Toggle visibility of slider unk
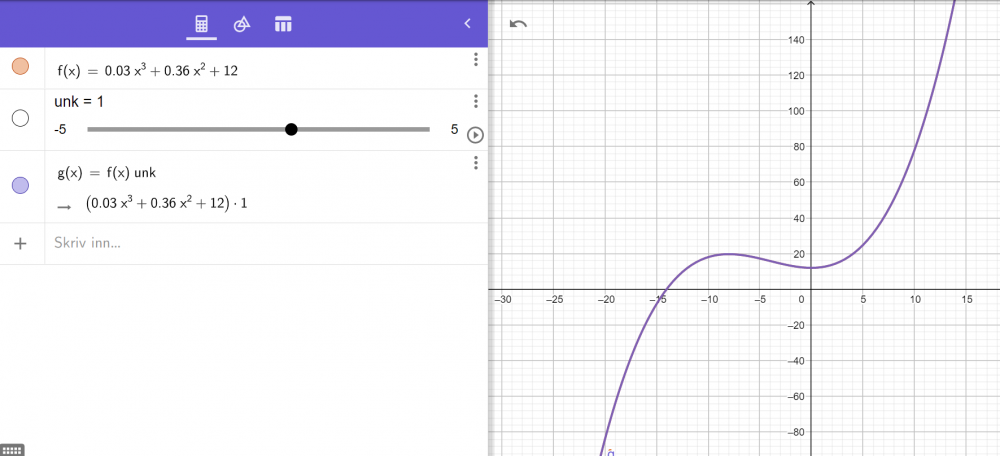Image resolution: width=1000 pixels, height=456 pixels. tap(20, 118)
